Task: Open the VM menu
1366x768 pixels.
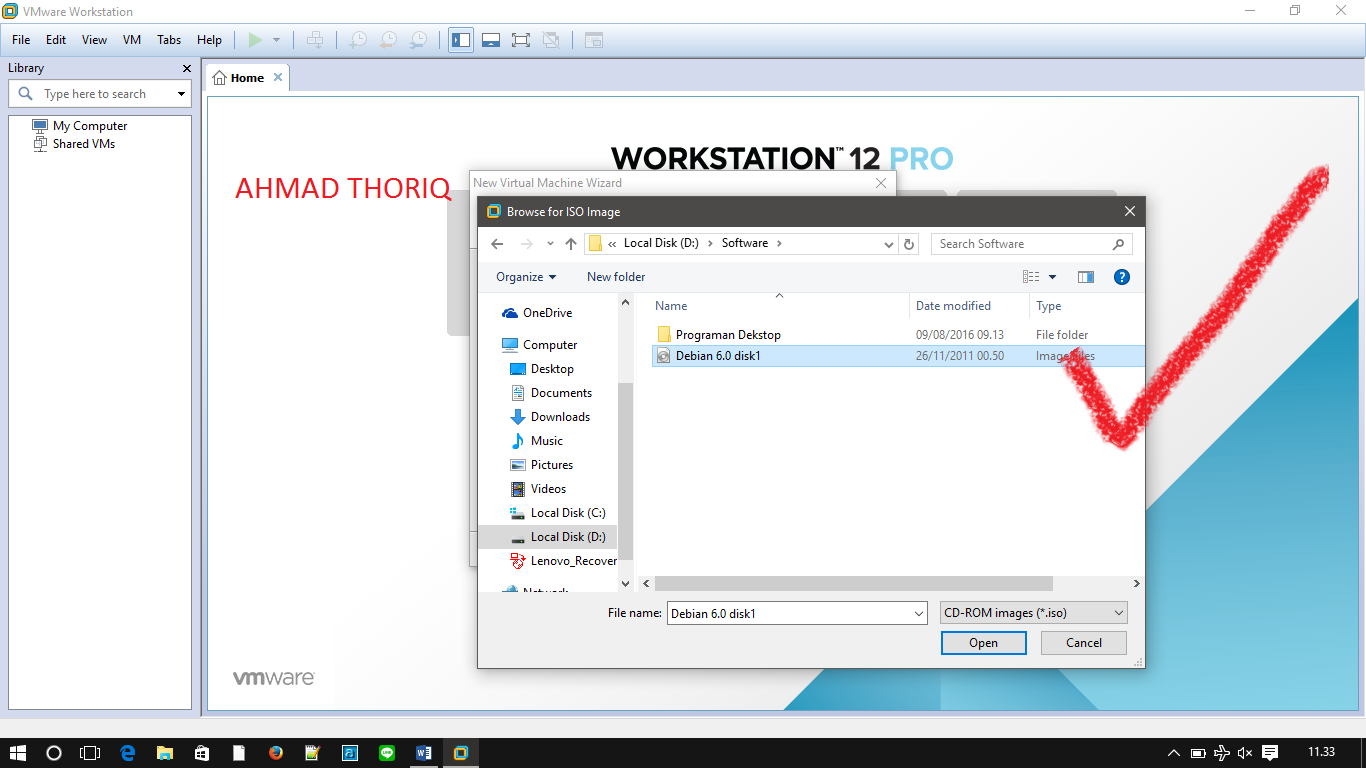Action: tap(131, 40)
